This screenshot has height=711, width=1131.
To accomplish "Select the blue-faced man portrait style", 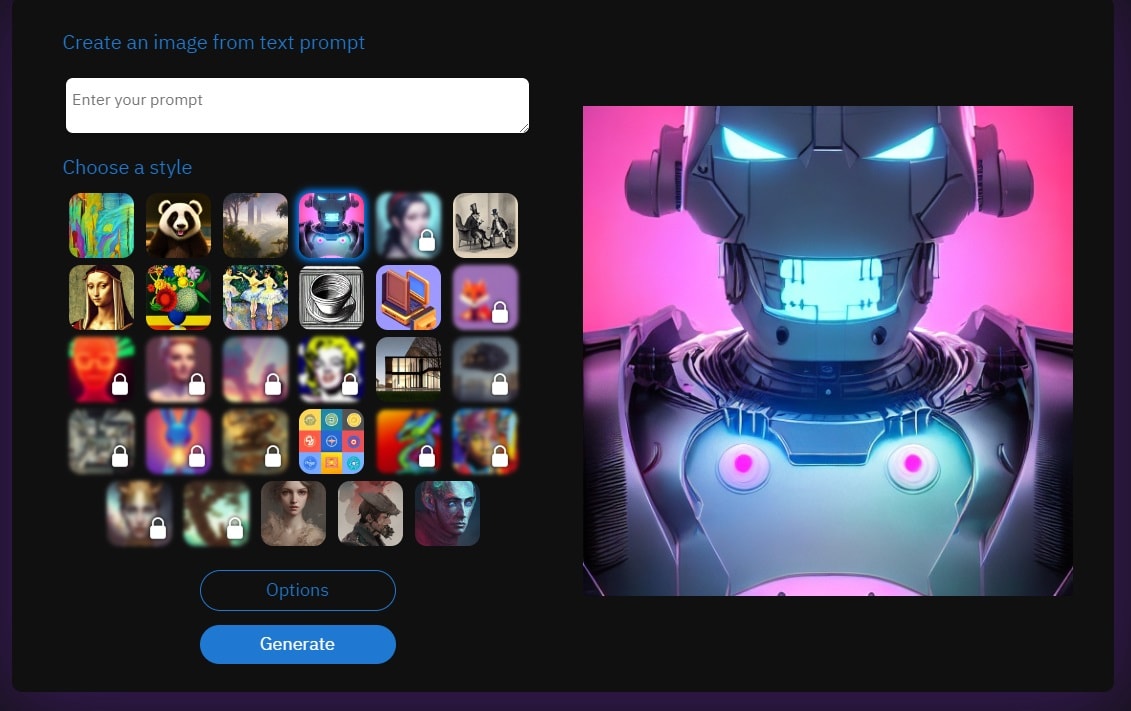I will (x=447, y=513).
